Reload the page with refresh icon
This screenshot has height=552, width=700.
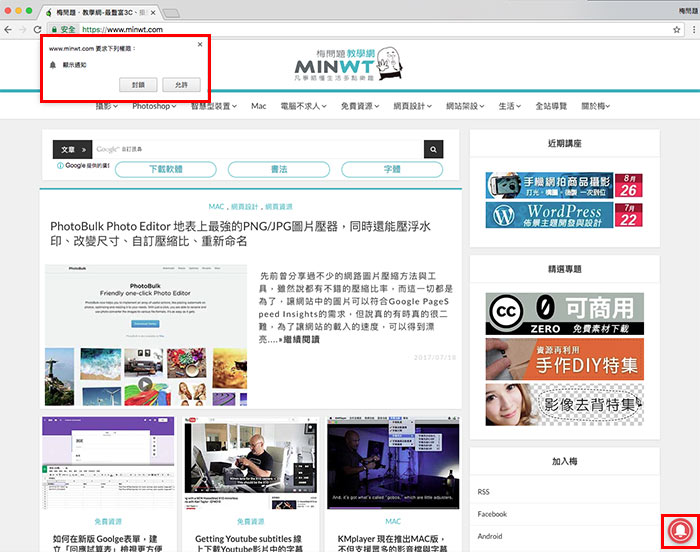(x=38, y=29)
